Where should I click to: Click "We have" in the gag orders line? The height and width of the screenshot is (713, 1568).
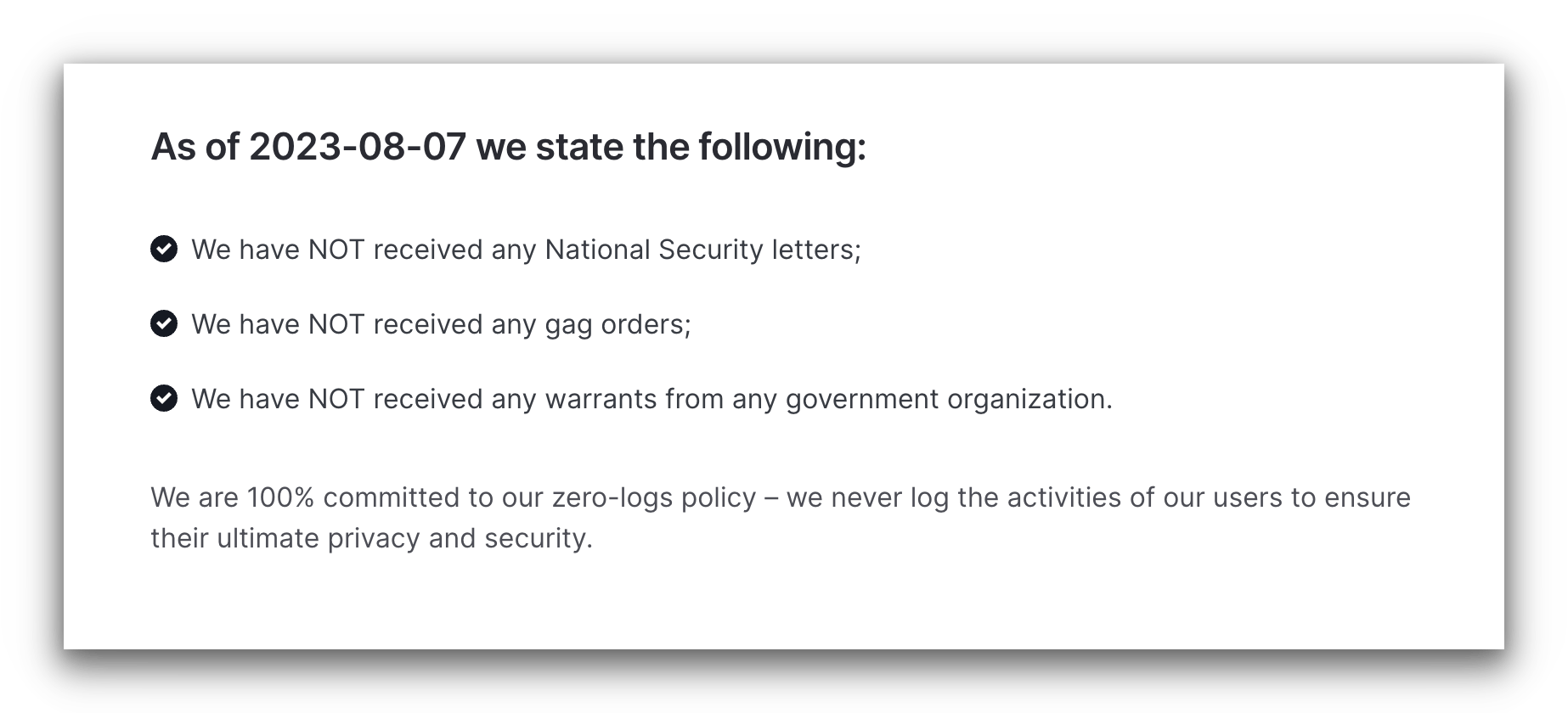coord(245,324)
